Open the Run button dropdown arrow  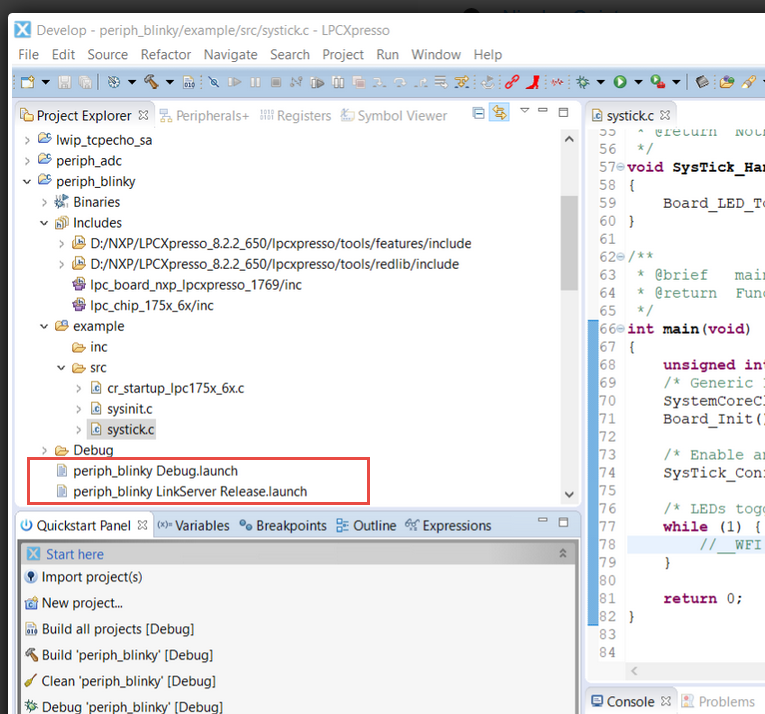pos(638,82)
